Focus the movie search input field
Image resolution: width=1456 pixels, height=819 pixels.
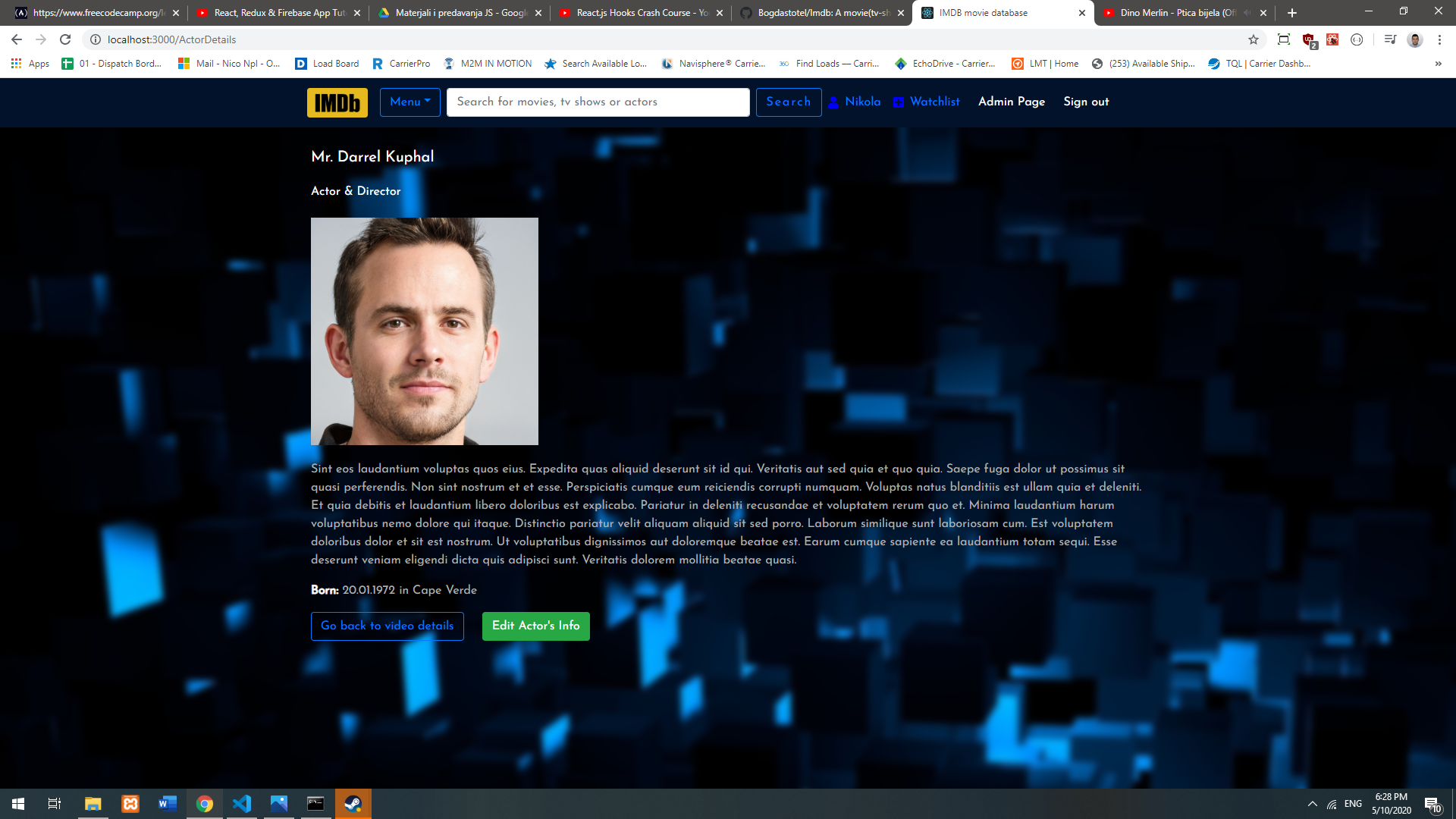(x=598, y=102)
